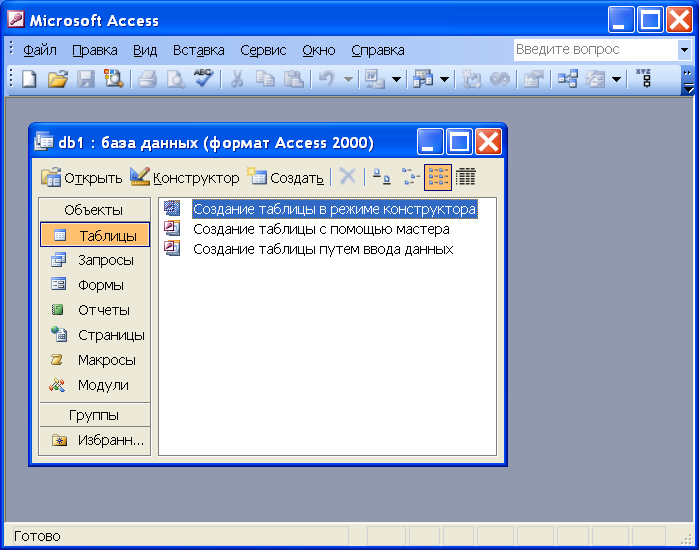The height and width of the screenshot is (550, 699).
Task: Run the Spelling check ABC icon
Action: [204, 78]
